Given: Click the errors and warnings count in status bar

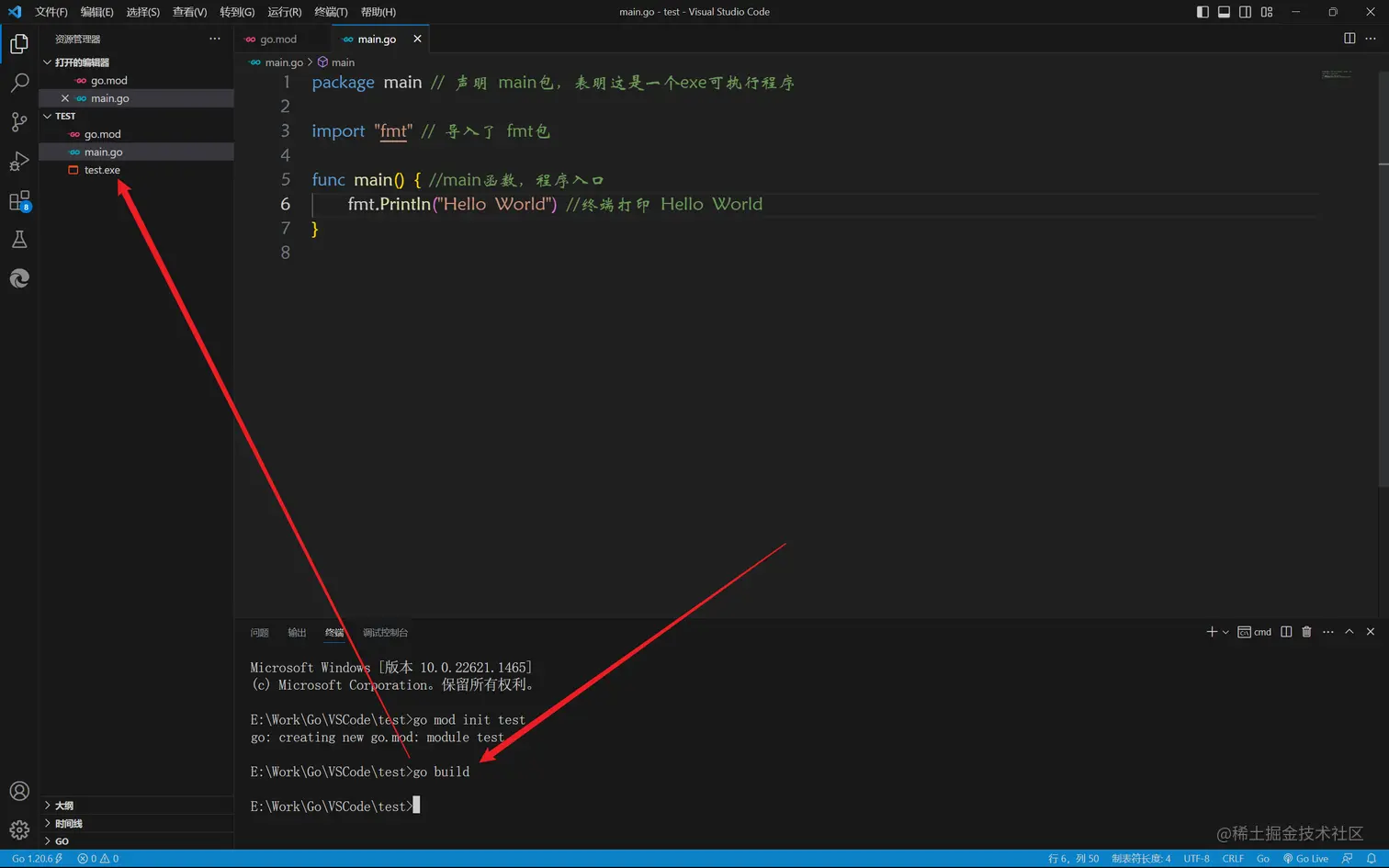Looking at the screenshot, I should 98,859.
